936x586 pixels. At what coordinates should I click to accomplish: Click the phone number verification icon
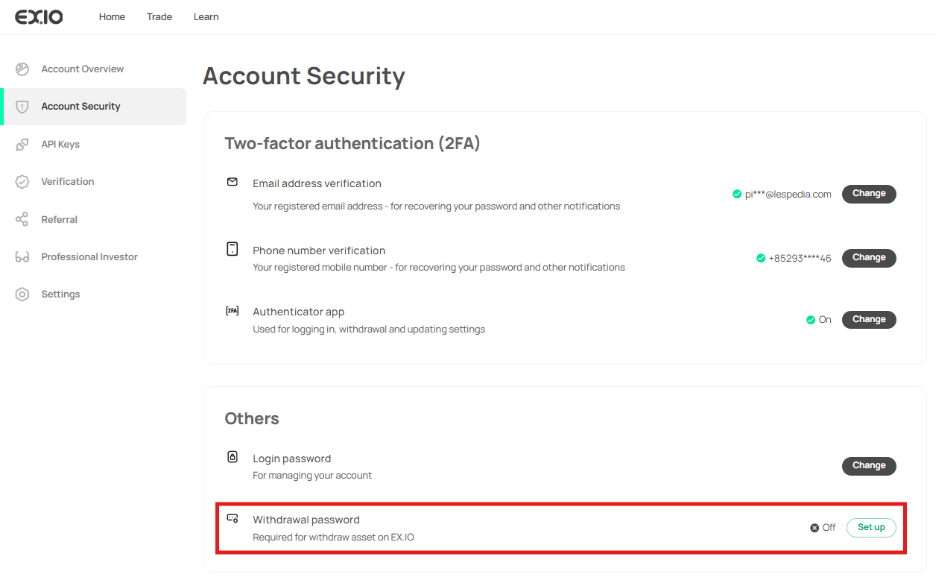coord(232,249)
